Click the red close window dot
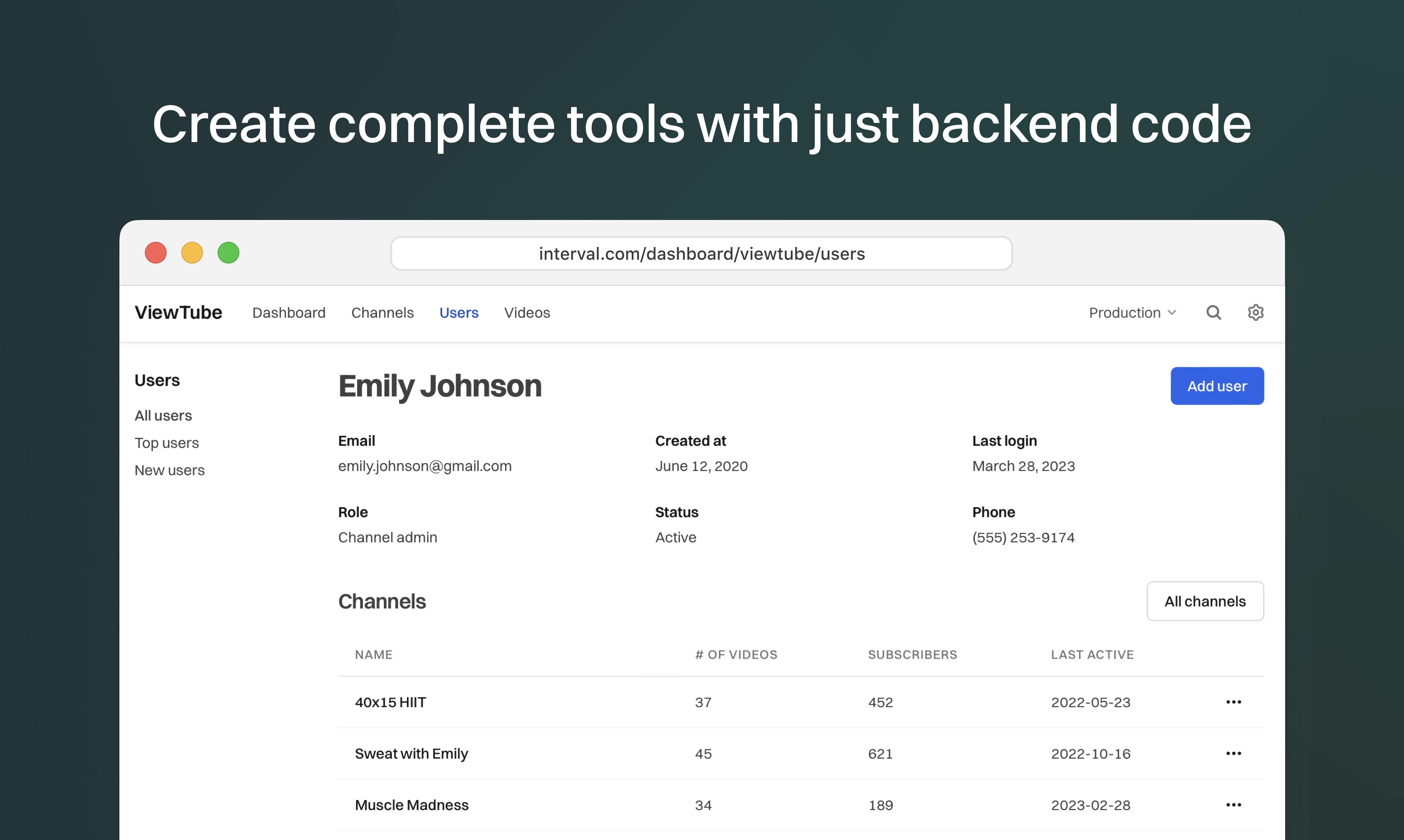The width and height of the screenshot is (1404, 840). click(x=156, y=253)
